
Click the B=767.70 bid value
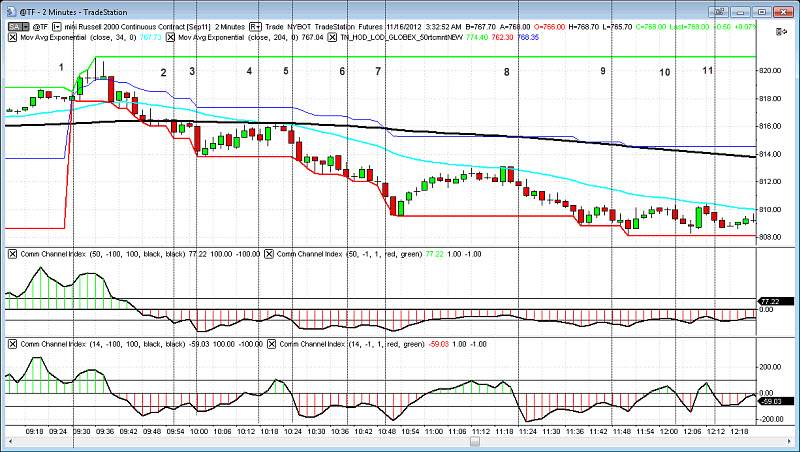tap(480, 27)
